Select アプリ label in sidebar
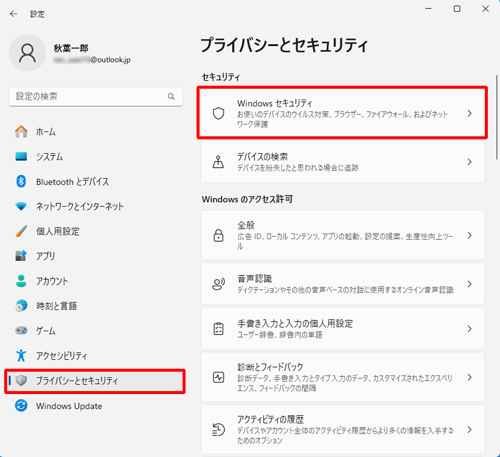Image resolution: width=500 pixels, height=457 pixels. coord(46,256)
